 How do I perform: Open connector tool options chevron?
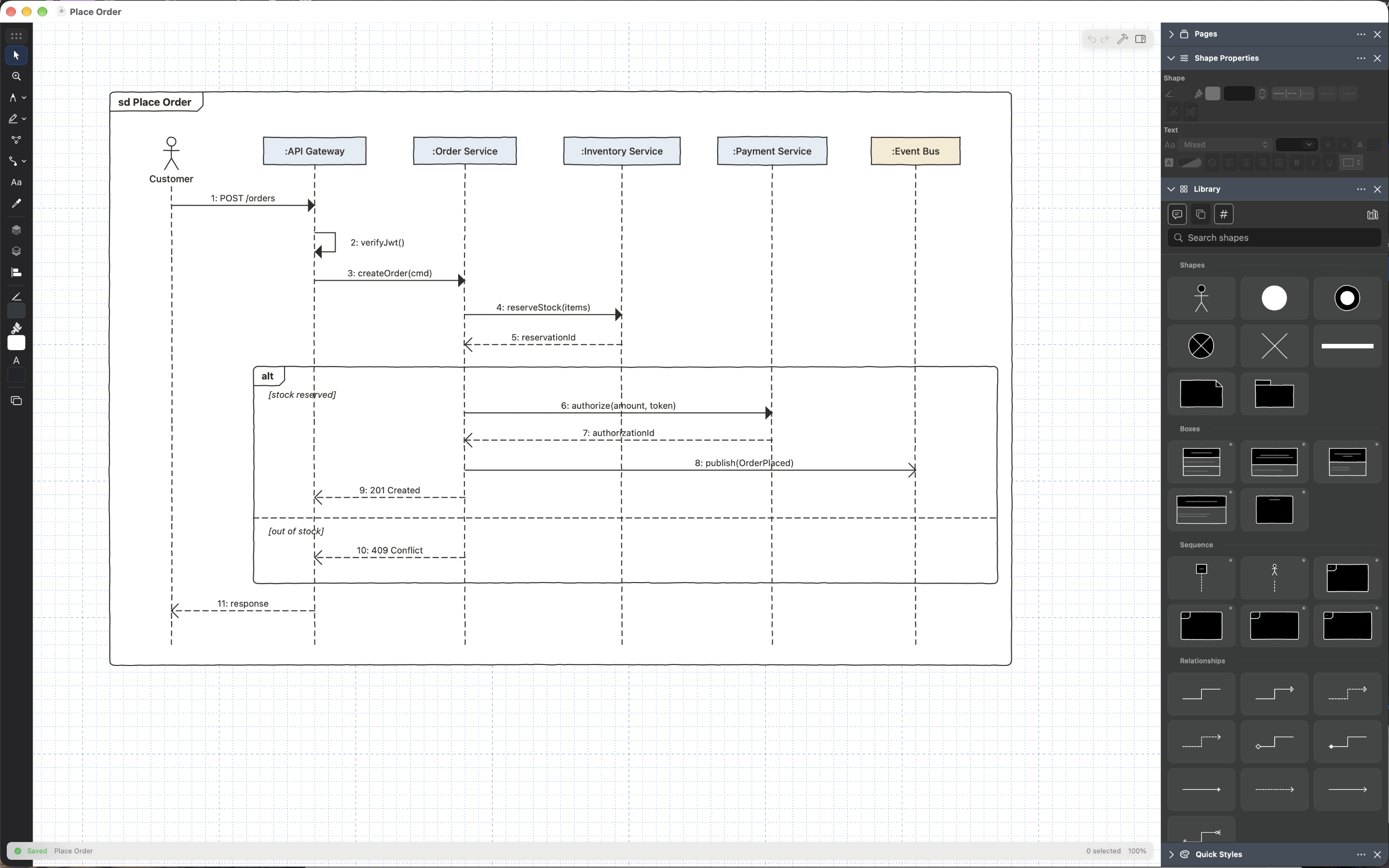tap(24, 162)
